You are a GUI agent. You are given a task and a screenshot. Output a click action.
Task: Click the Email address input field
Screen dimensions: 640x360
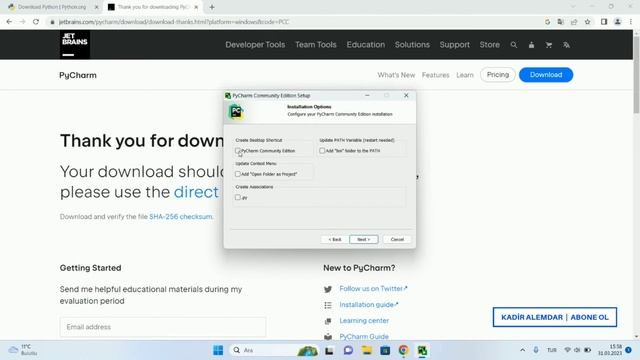tap(163, 327)
